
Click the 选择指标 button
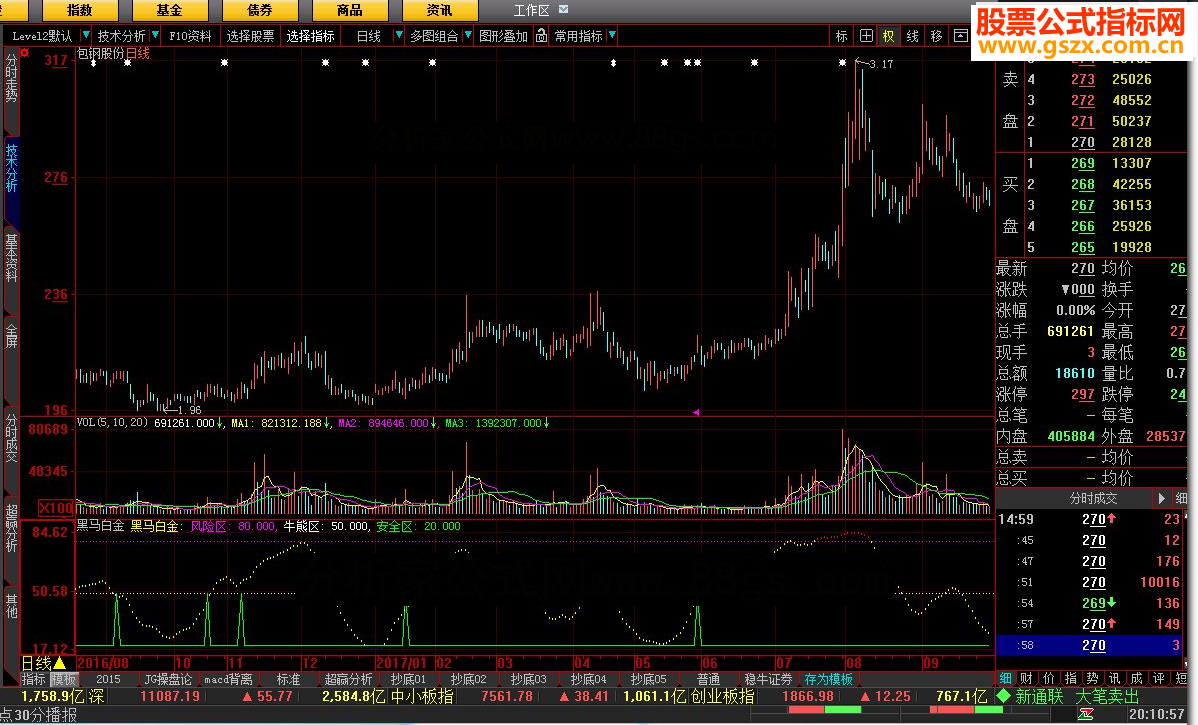(x=310, y=36)
